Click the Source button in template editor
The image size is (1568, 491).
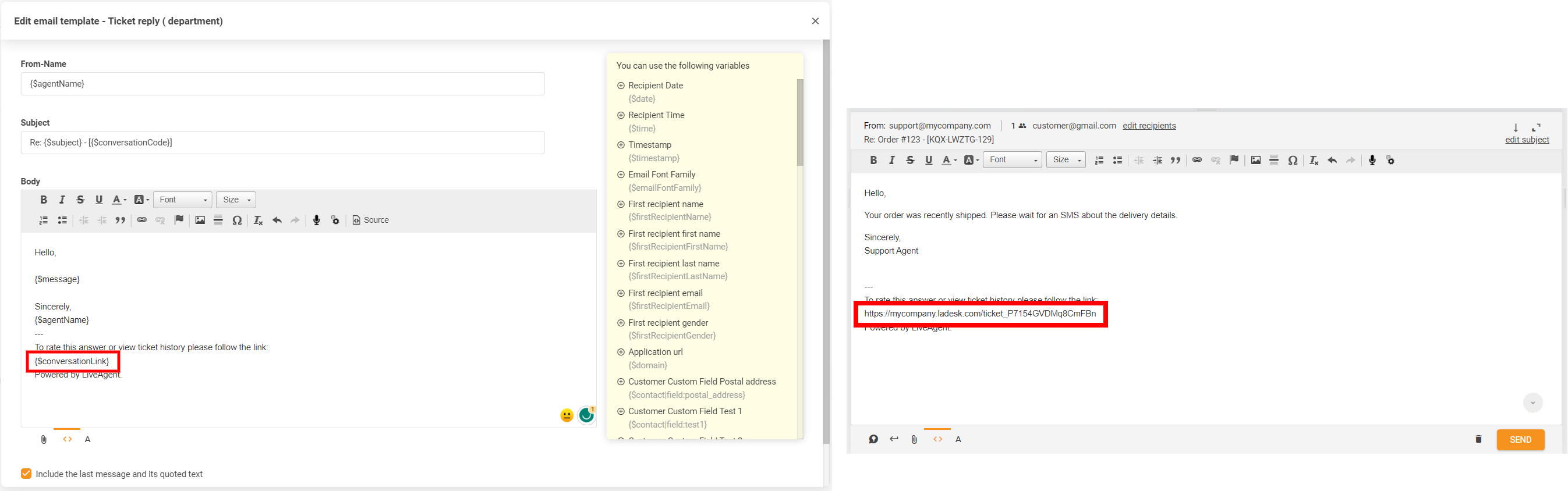[x=370, y=220]
